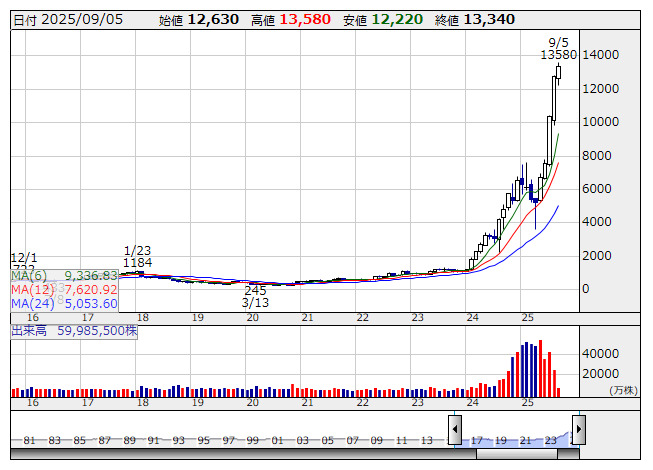Screen dimensions: 653x470
Task: Click the latest candlestick near 13580
Action: 558,72
